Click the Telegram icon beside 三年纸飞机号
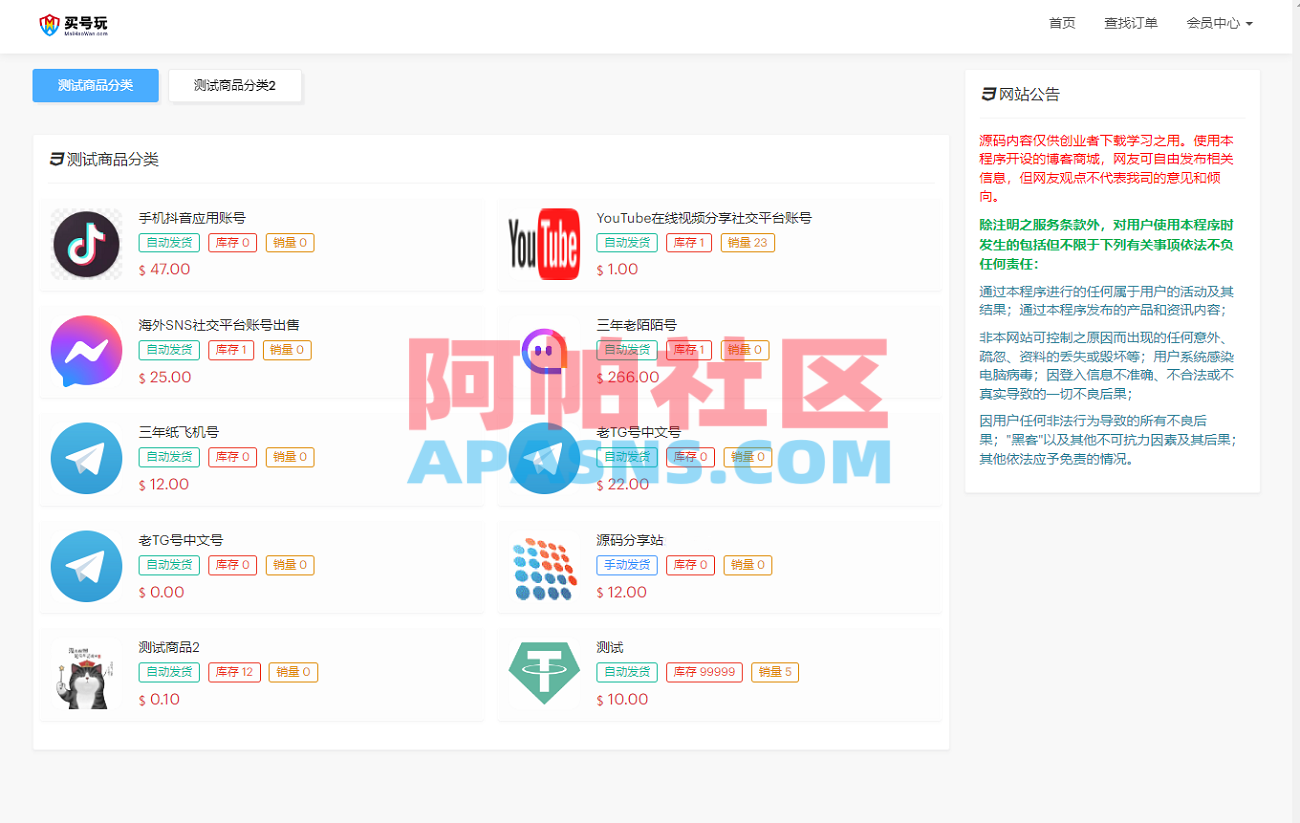1300x823 pixels. (x=86, y=458)
